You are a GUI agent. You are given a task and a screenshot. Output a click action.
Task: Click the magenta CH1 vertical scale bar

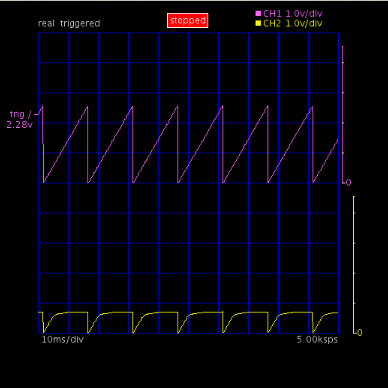click(x=343, y=114)
